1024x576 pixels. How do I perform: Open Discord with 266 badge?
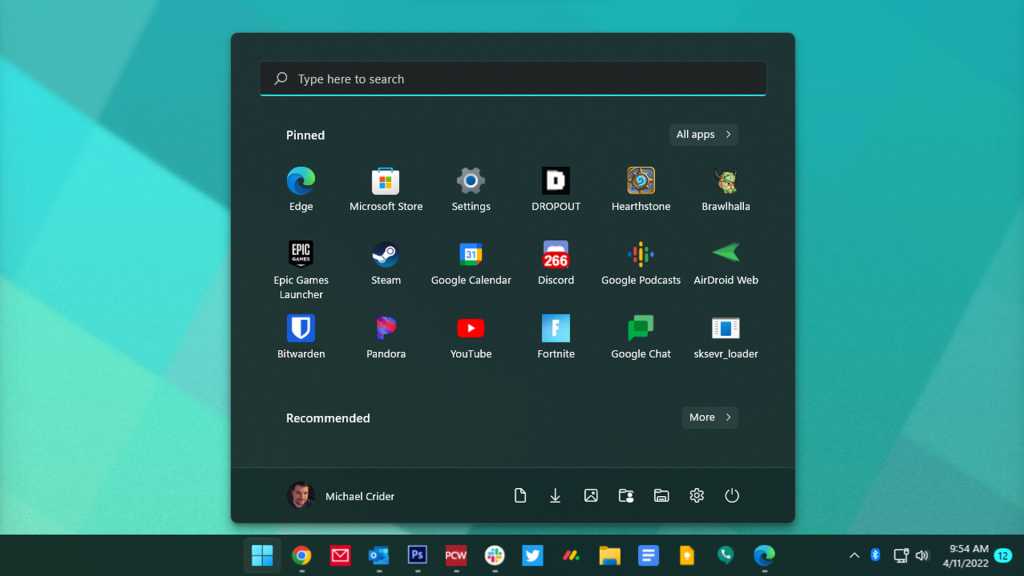point(555,263)
